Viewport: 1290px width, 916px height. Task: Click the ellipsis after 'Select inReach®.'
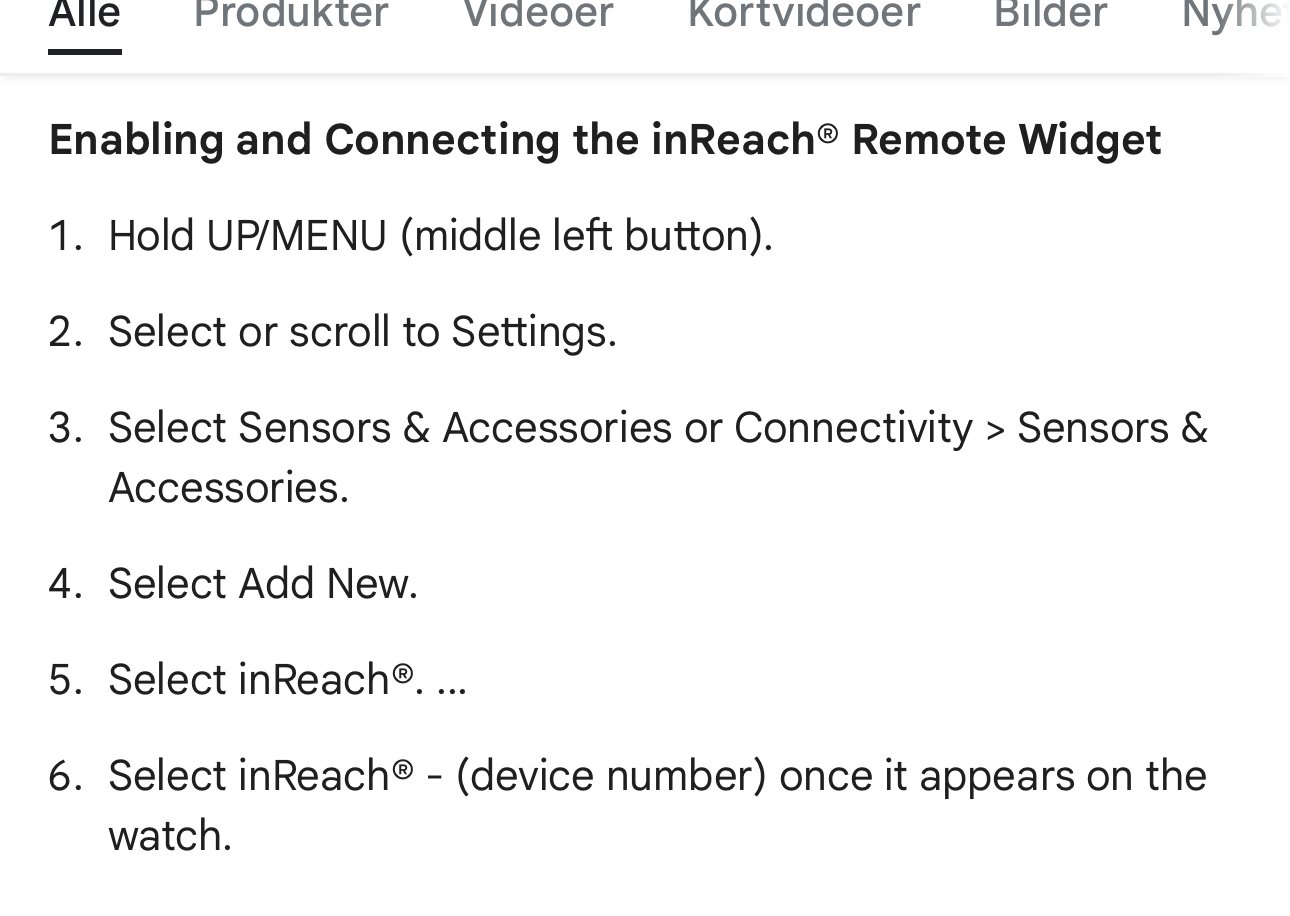pos(452,682)
